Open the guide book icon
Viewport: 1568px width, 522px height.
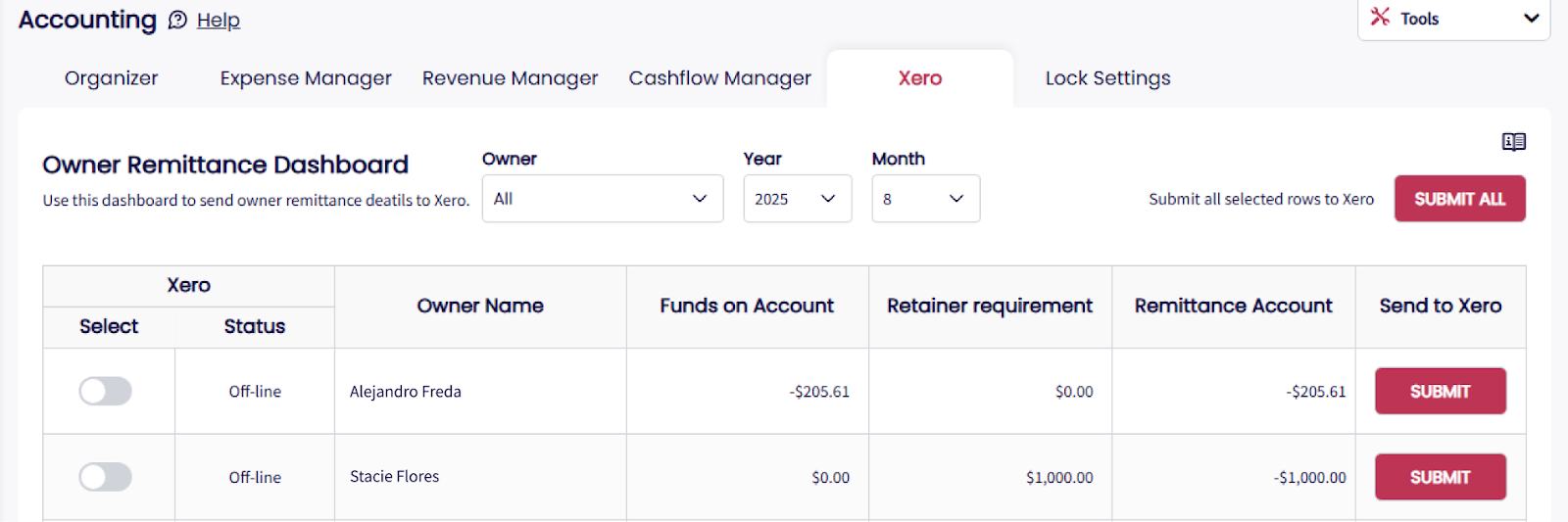coord(1513,142)
